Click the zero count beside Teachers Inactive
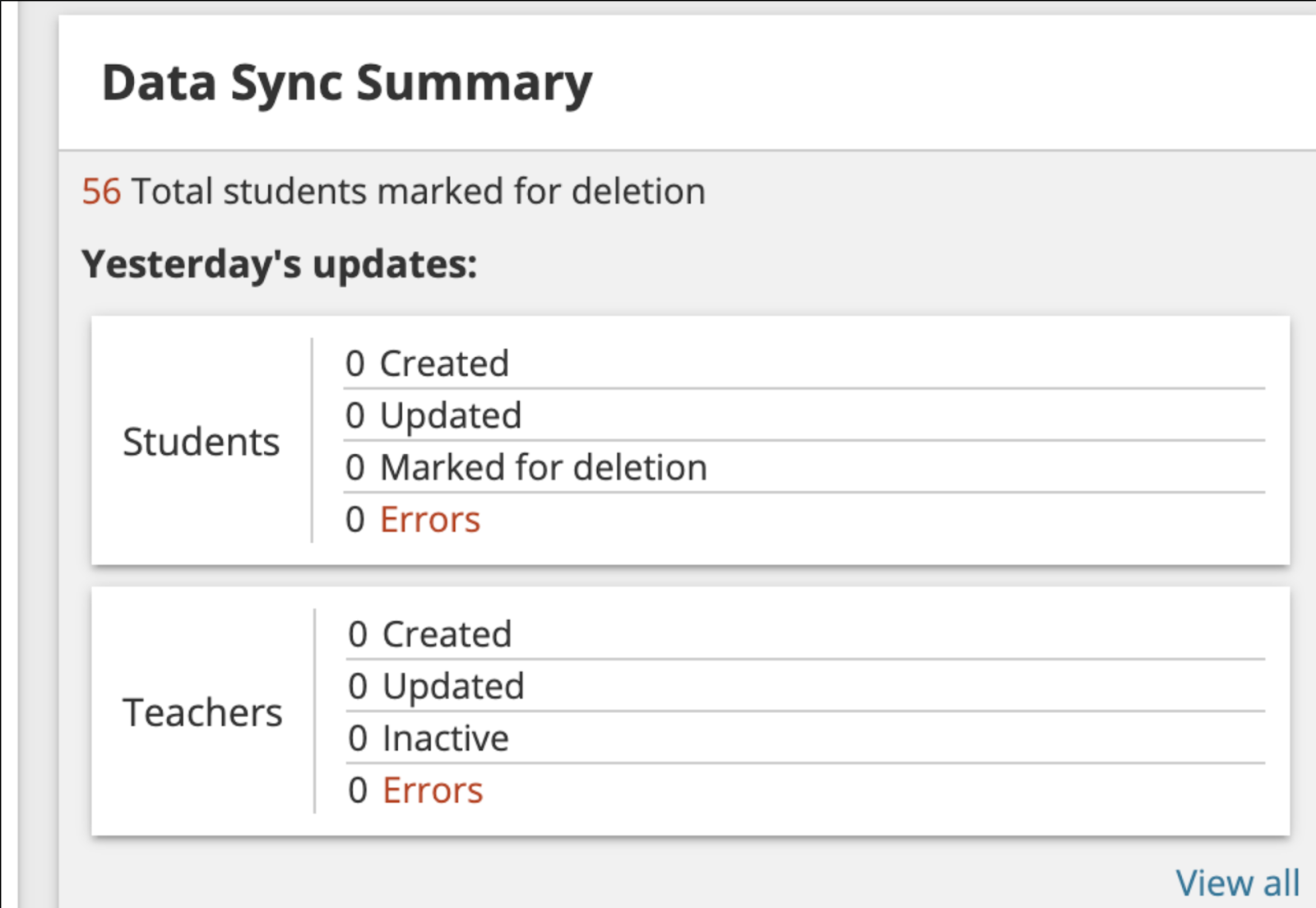 coord(358,739)
